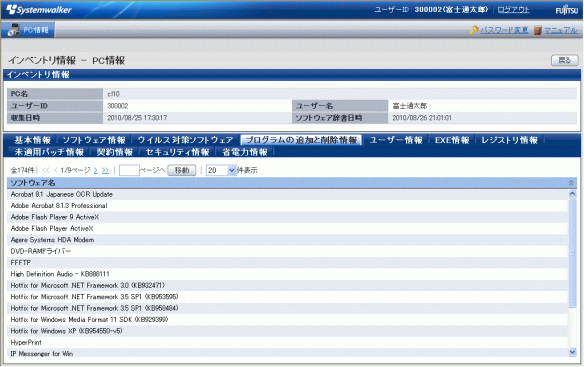
Task: Select row Adobe Acrobat 8.1.3 Professional
Action: tap(287, 206)
